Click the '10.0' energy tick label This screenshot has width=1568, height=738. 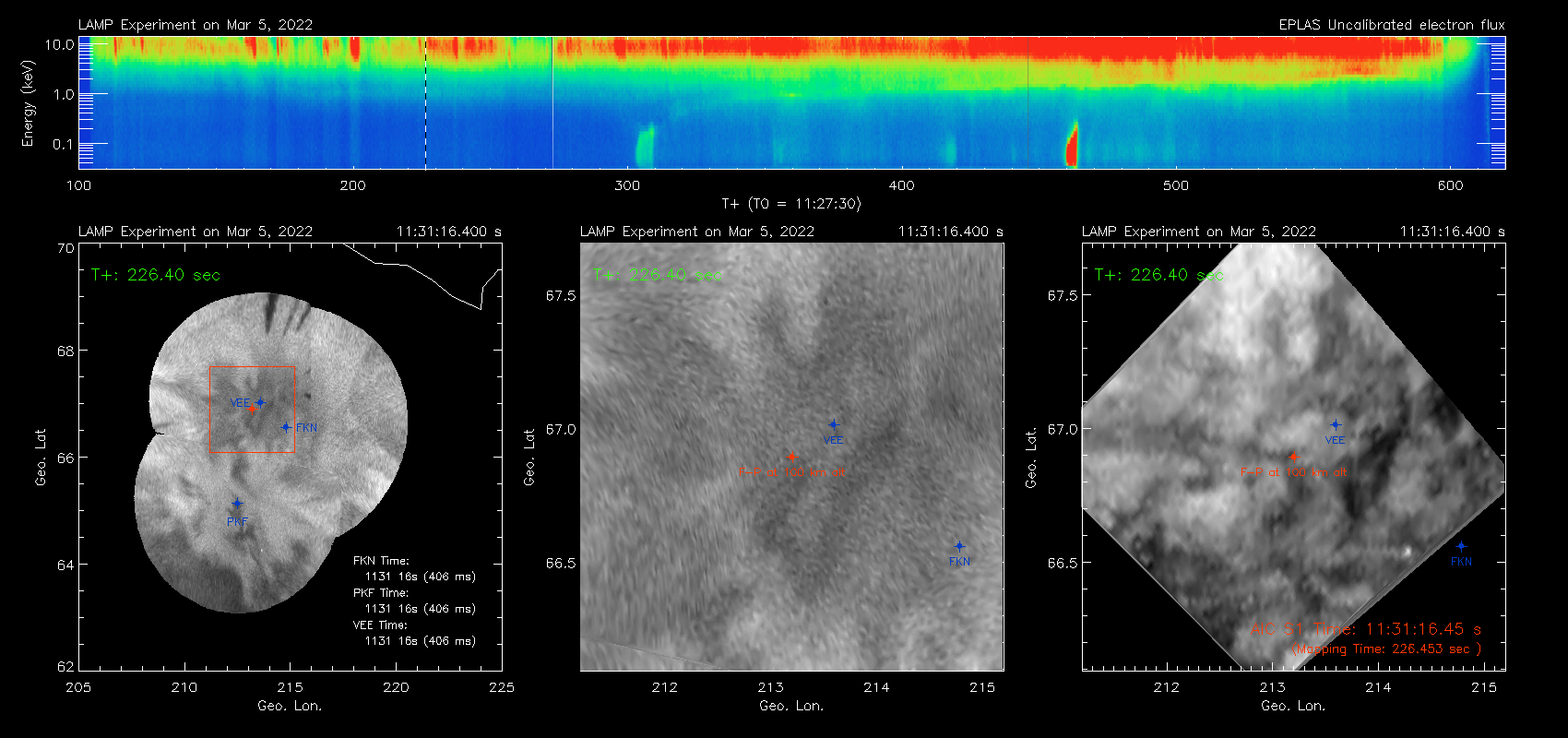tap(59, 44)
